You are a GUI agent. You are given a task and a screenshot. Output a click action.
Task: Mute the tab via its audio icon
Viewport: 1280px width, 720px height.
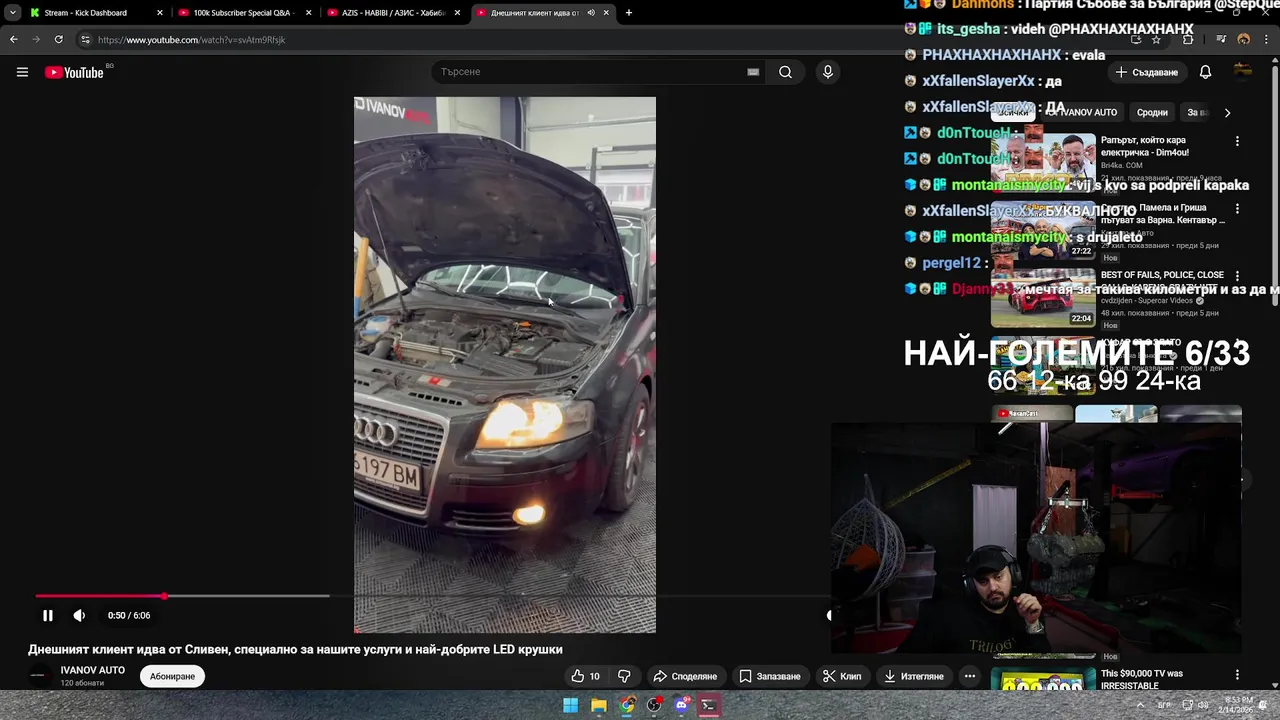tap(591, 13)
